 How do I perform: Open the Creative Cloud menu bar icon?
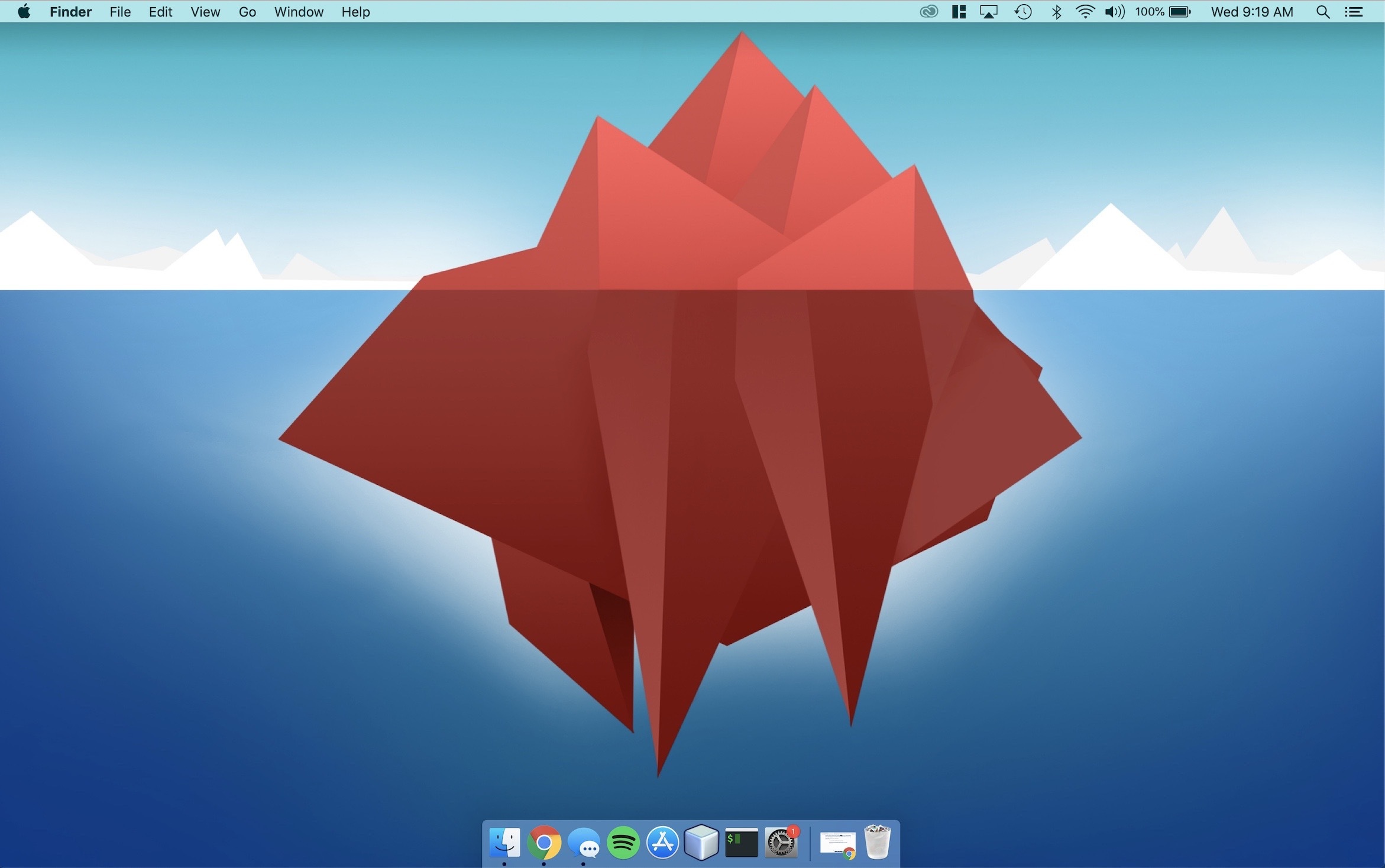pos(928,12)
